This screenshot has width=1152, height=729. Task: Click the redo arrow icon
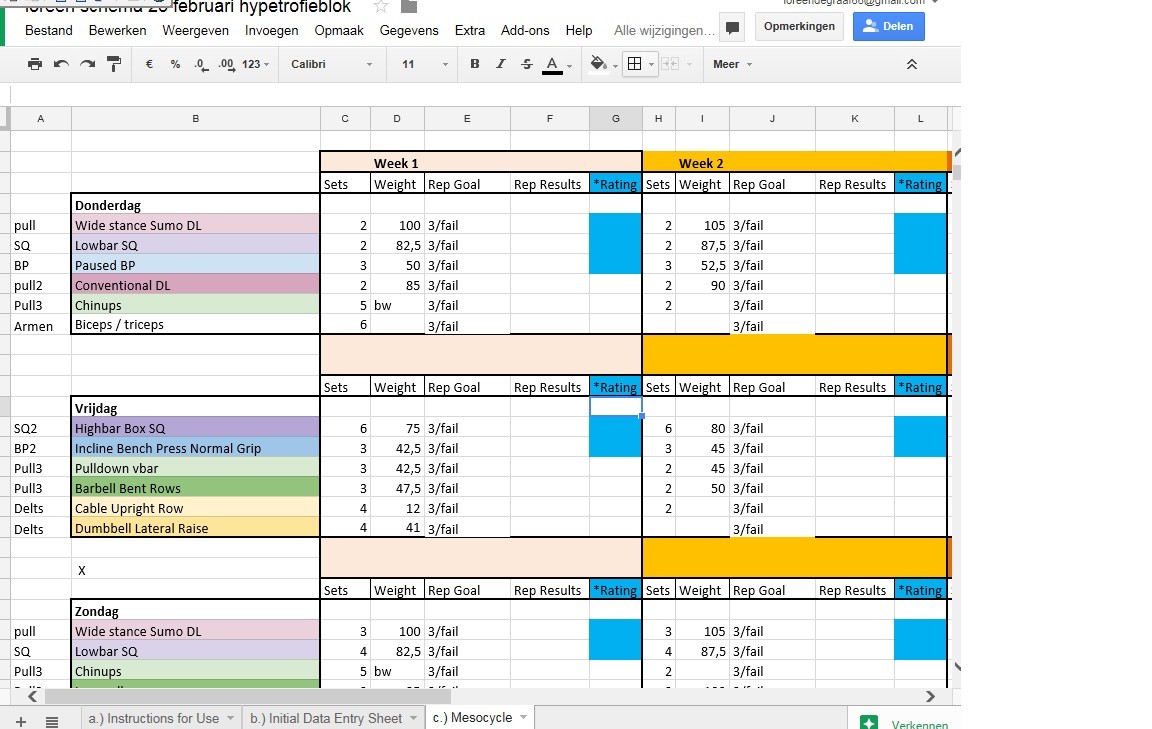pos(88,64)
